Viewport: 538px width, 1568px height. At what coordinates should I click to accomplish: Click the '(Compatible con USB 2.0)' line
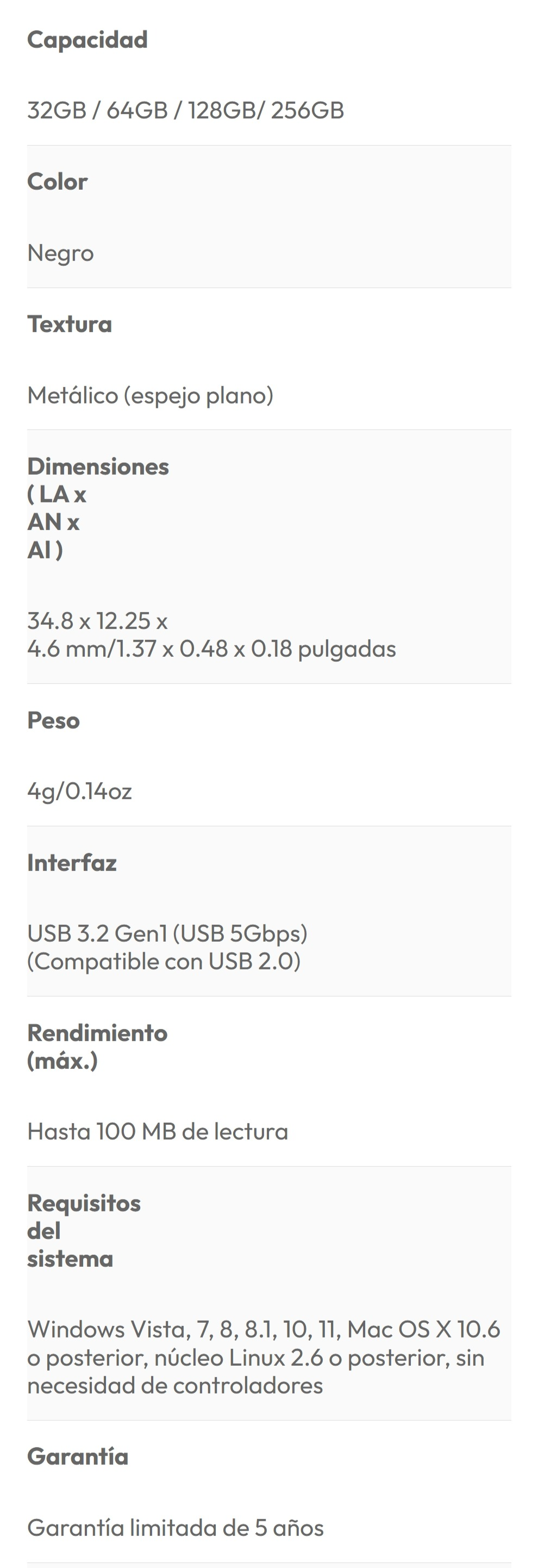(x=164, y=961)
